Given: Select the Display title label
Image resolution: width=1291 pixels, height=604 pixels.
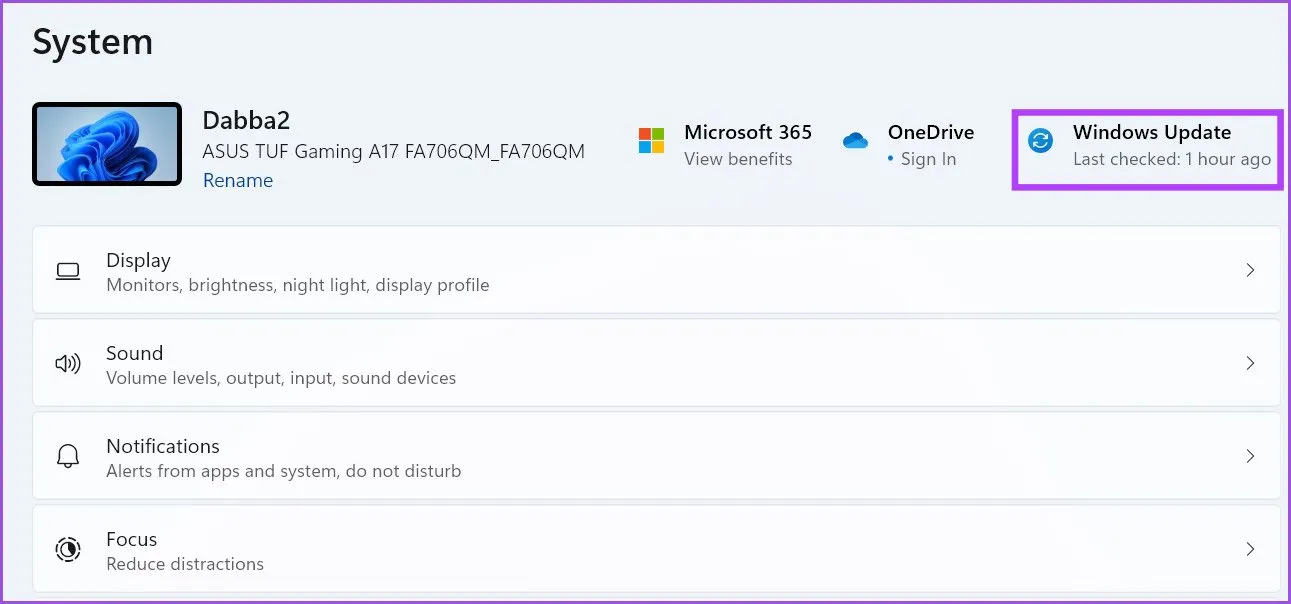Looking at the screenshot, I should pyautogui.click(x=138, y=260).
